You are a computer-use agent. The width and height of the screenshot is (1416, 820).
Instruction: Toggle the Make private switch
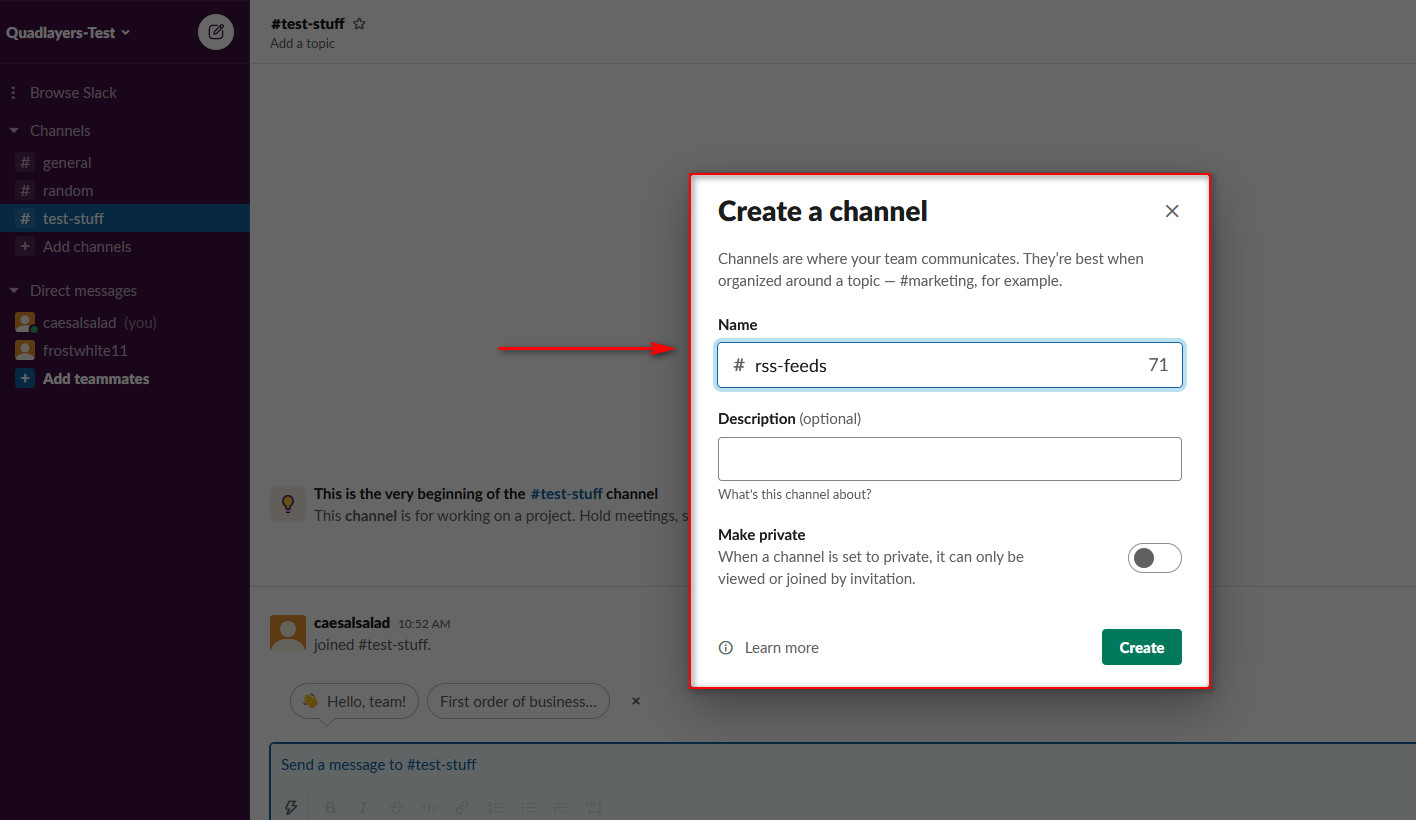tap(1154, 558)
